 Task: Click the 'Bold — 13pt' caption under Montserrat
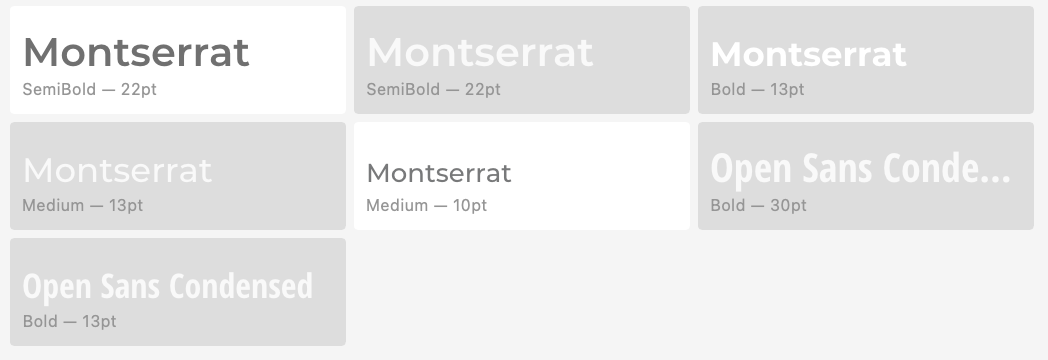click(x=757, y=89)
